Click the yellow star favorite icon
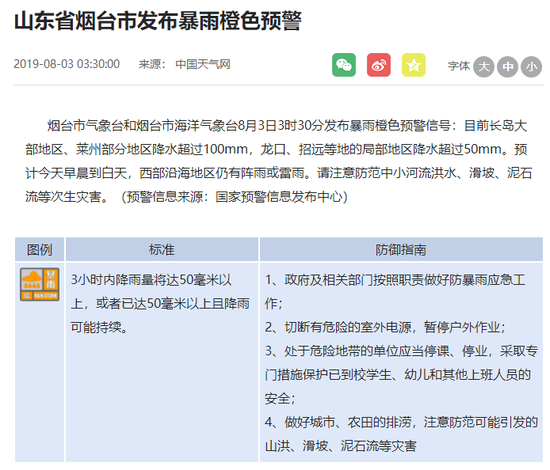Image resolution: width=550 pixels, height=470 pixels. tap(414, 65)
